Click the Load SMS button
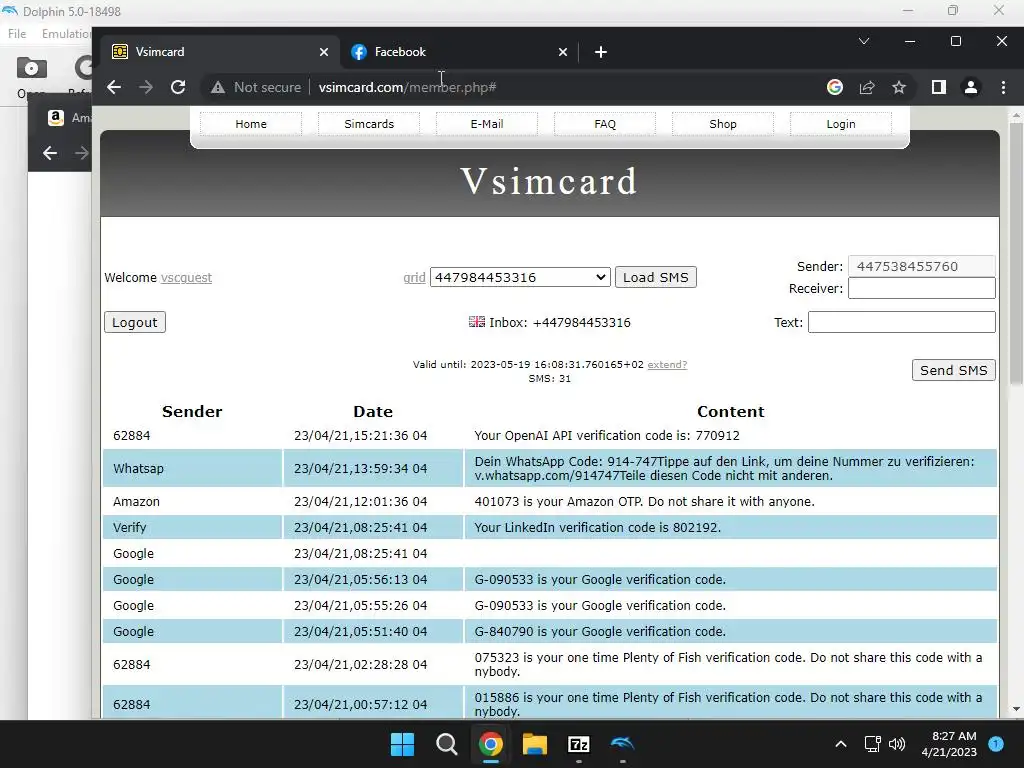The height and width of the screenshot is (768, 1024). point(656,277)
